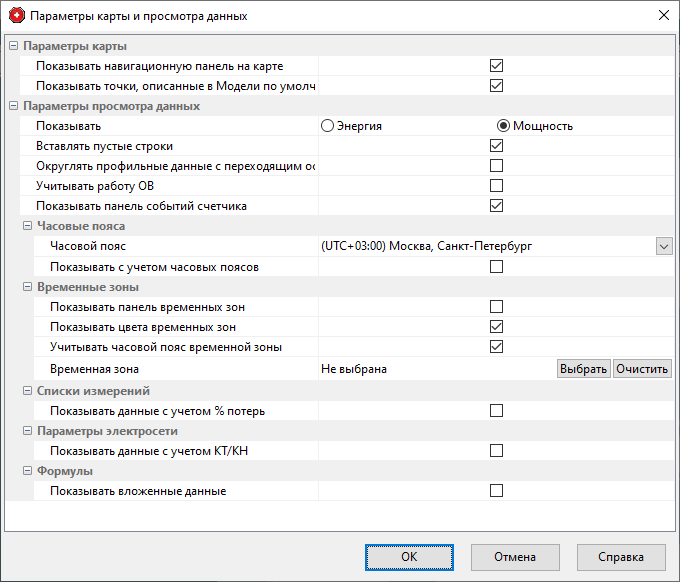Screen dimensions: 680x582
Task: Click the 'Вставлять пустые строки' label
Action: [x=105, y=146]
